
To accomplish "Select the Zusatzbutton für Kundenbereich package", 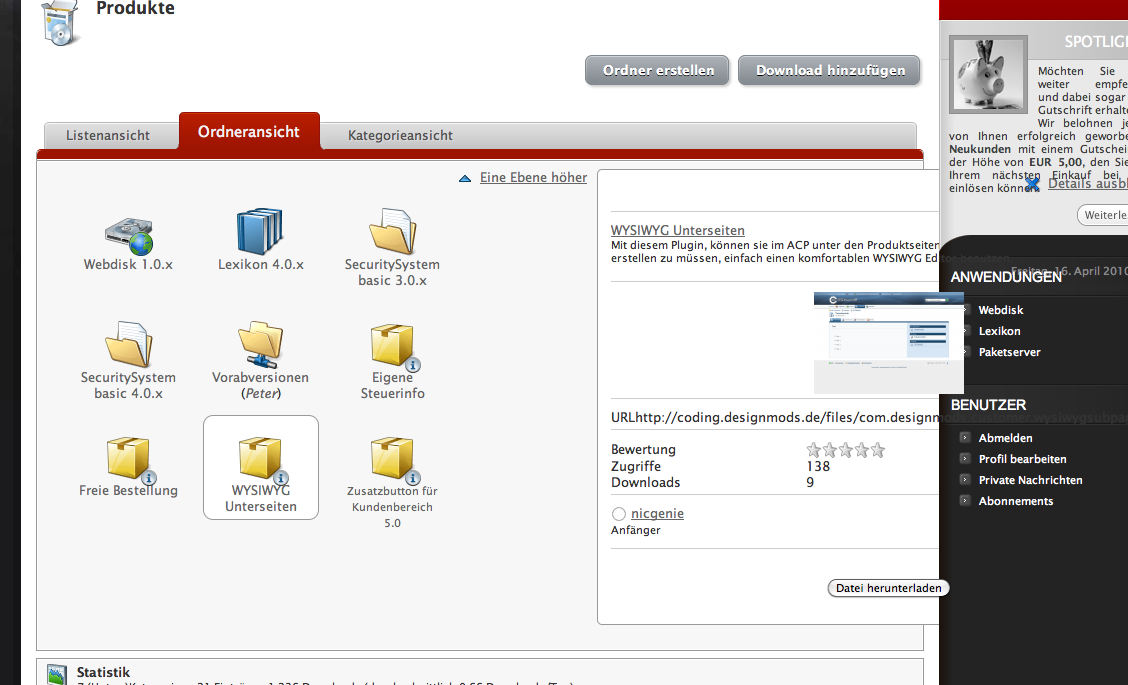I will [x=392, y=459].
